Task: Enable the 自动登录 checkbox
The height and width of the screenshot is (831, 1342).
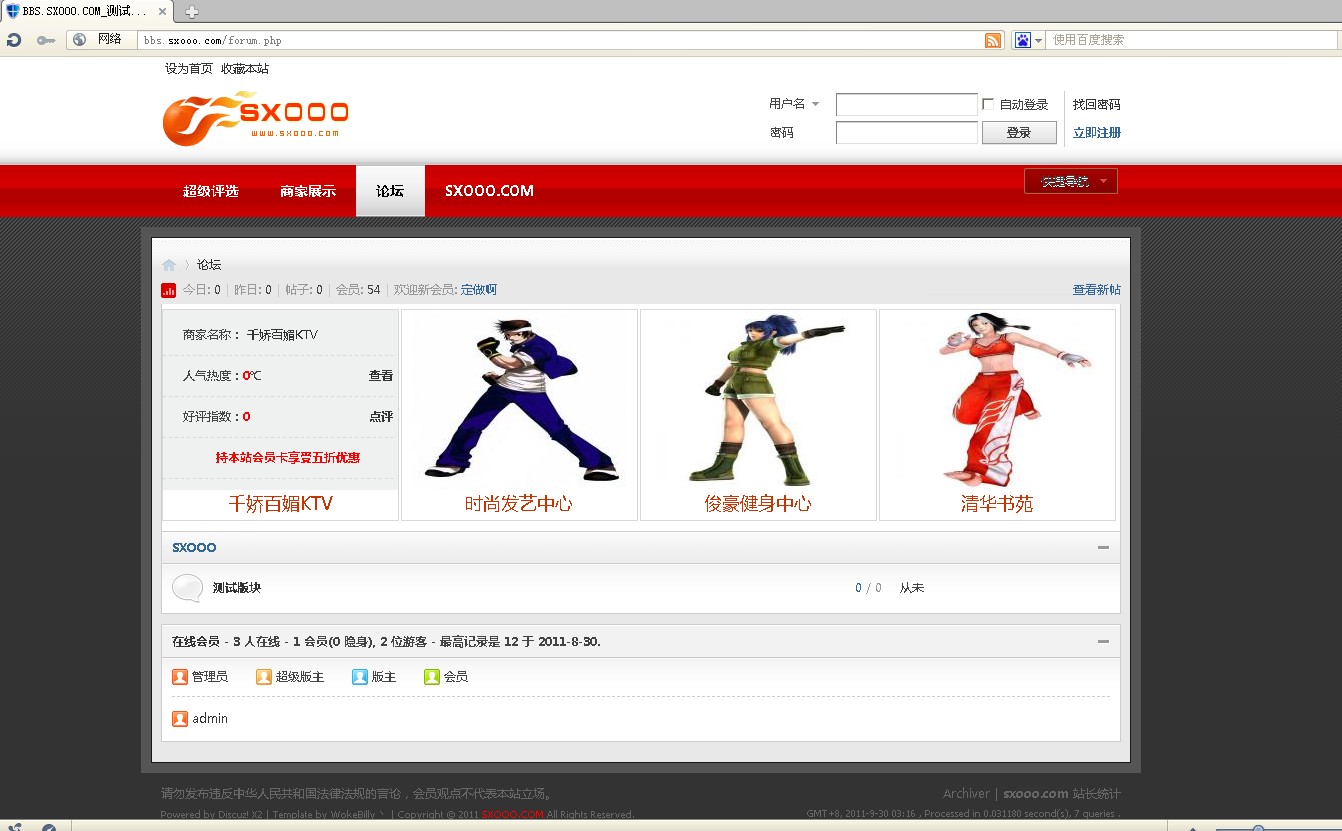Action: pos(988,104)
